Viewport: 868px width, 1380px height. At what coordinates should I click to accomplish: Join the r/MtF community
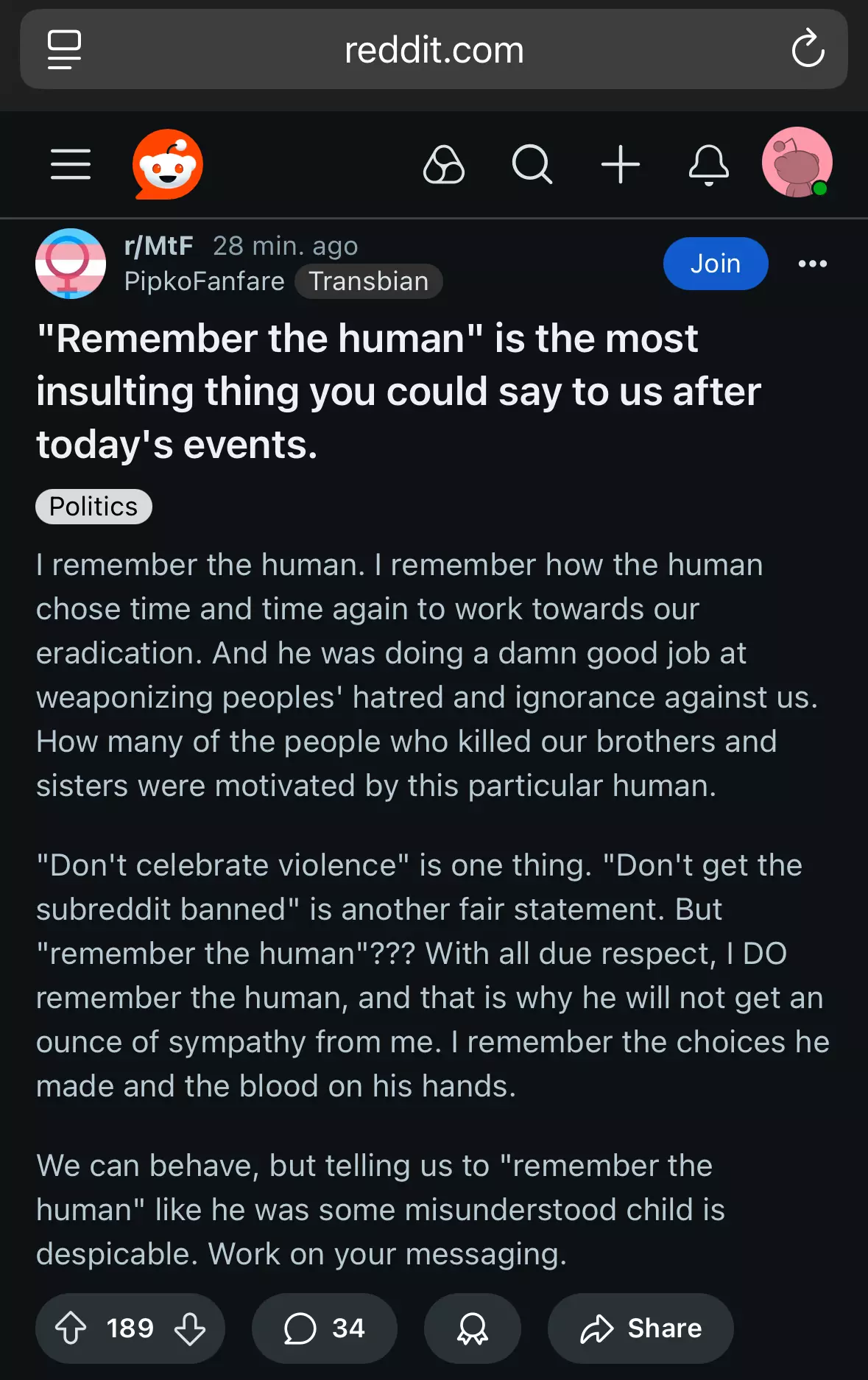715,264
